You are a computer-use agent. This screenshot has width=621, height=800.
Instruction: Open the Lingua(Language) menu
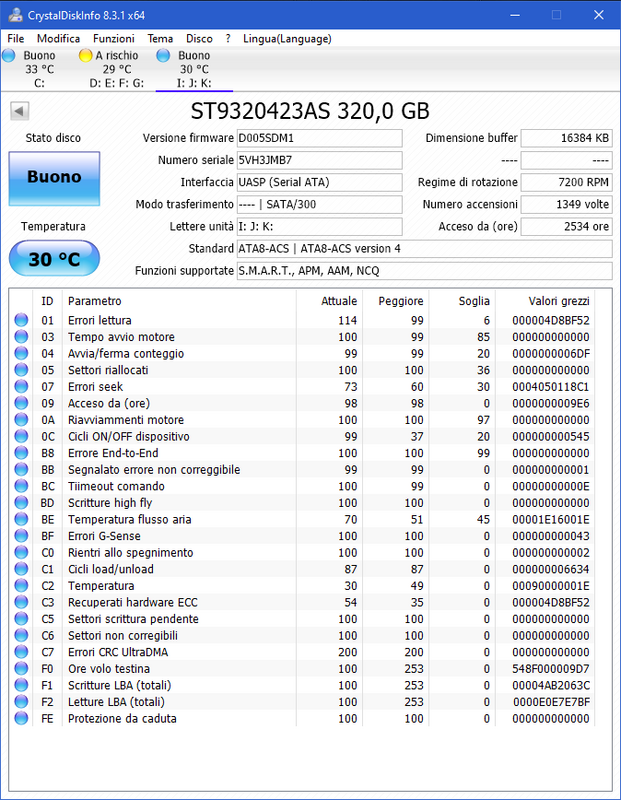point(287,38)
